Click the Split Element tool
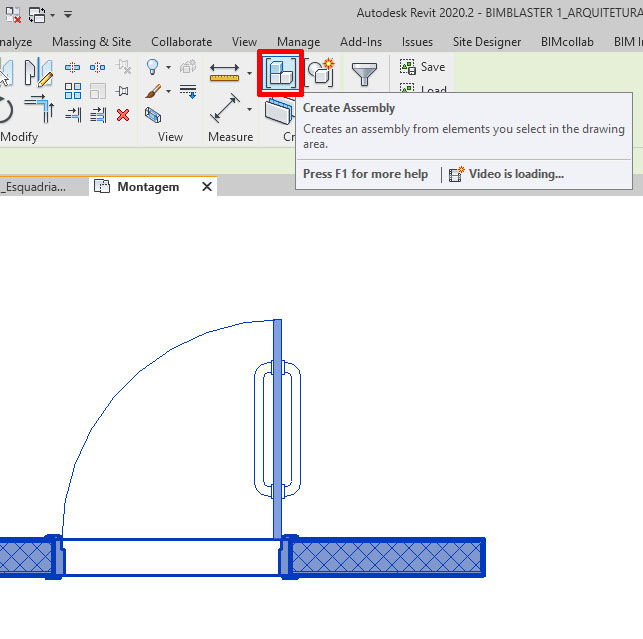Image resolution: width=643 pixels, height=639 pixels. pos(73,67)
